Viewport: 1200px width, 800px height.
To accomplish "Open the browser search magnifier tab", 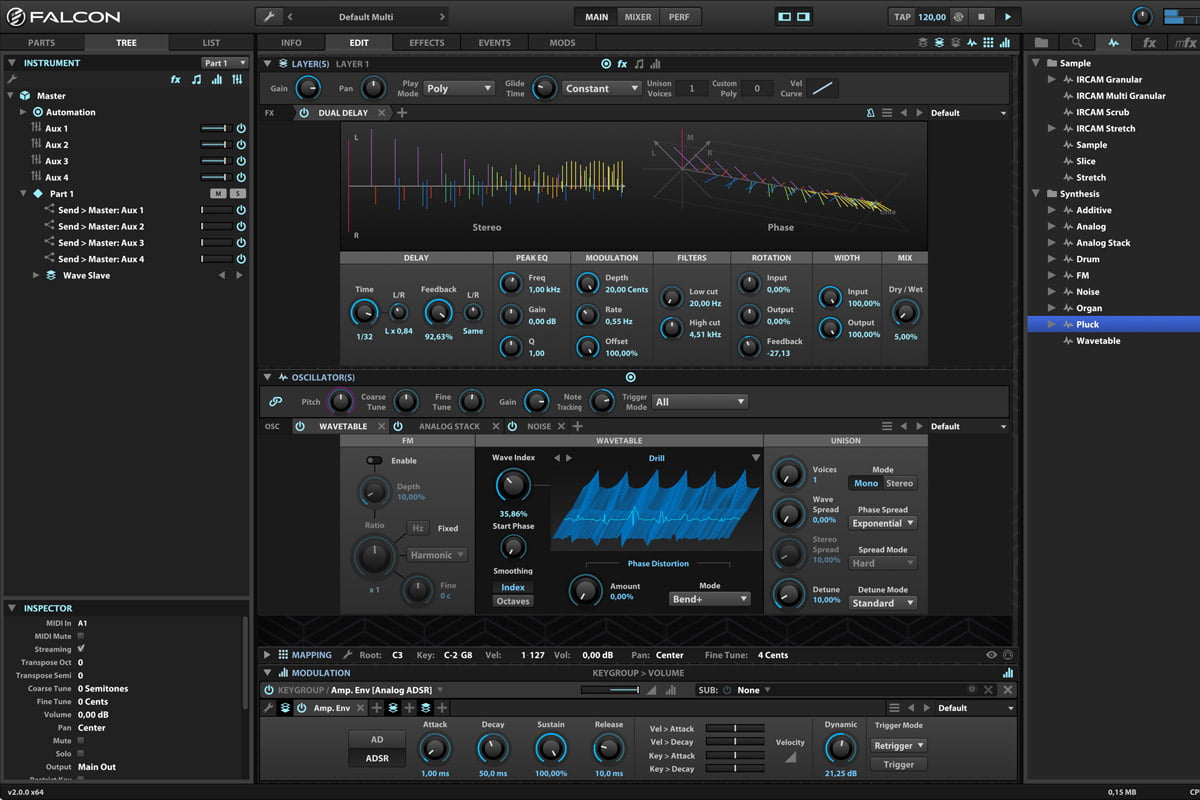I will pyautogui.click(x=1077, y=43).
